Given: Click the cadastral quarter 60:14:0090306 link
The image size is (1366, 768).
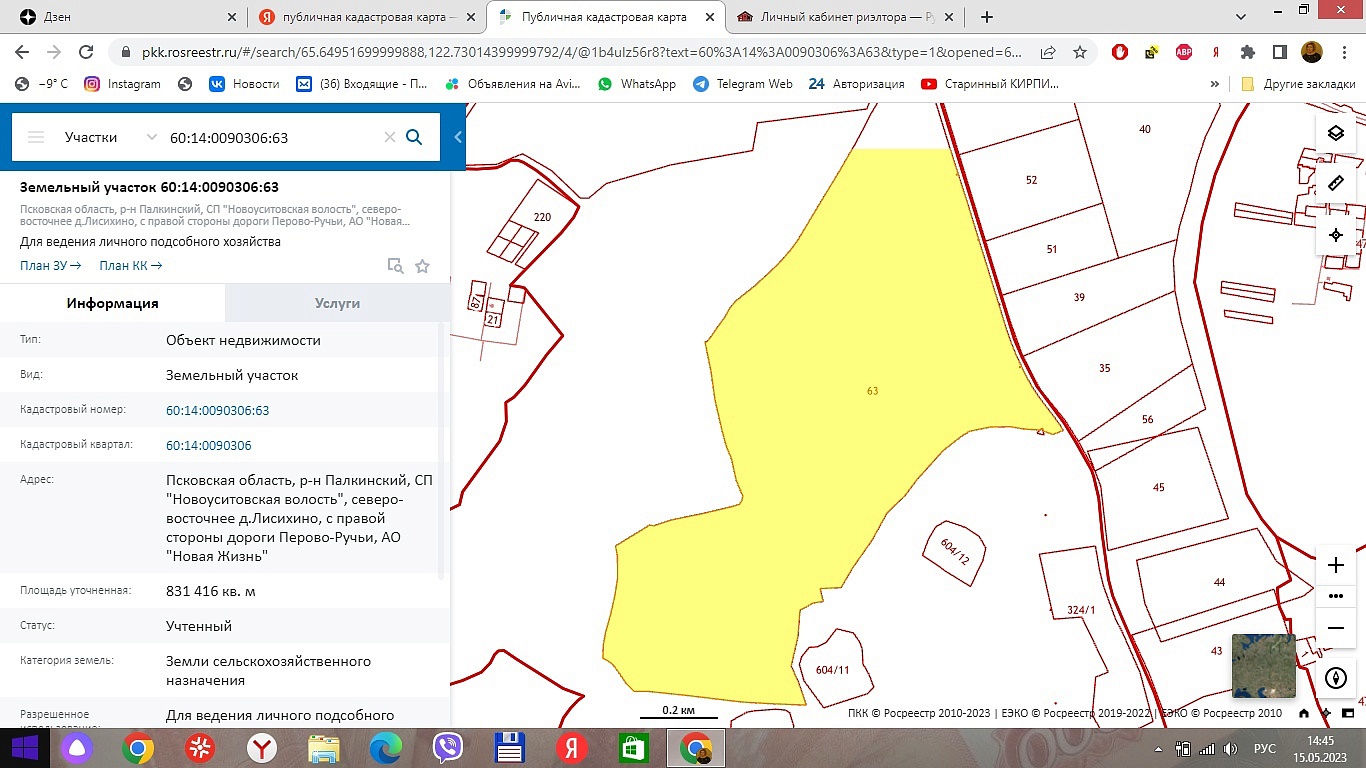Looking at the screenshot, I should (x=209, y=446).
